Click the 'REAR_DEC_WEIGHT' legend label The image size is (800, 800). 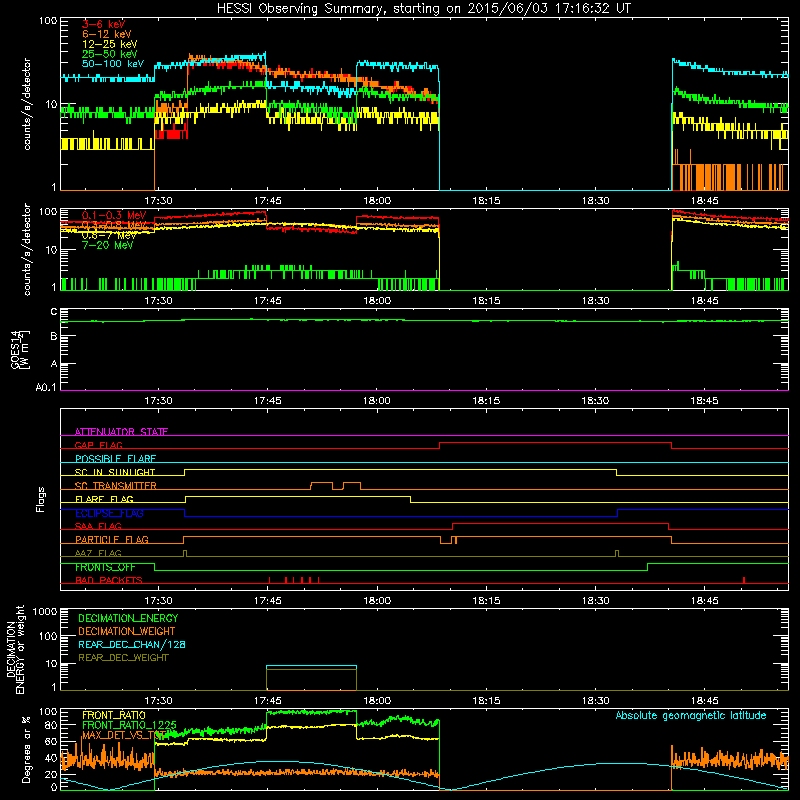pyautogui.click(x=123, y=658)
